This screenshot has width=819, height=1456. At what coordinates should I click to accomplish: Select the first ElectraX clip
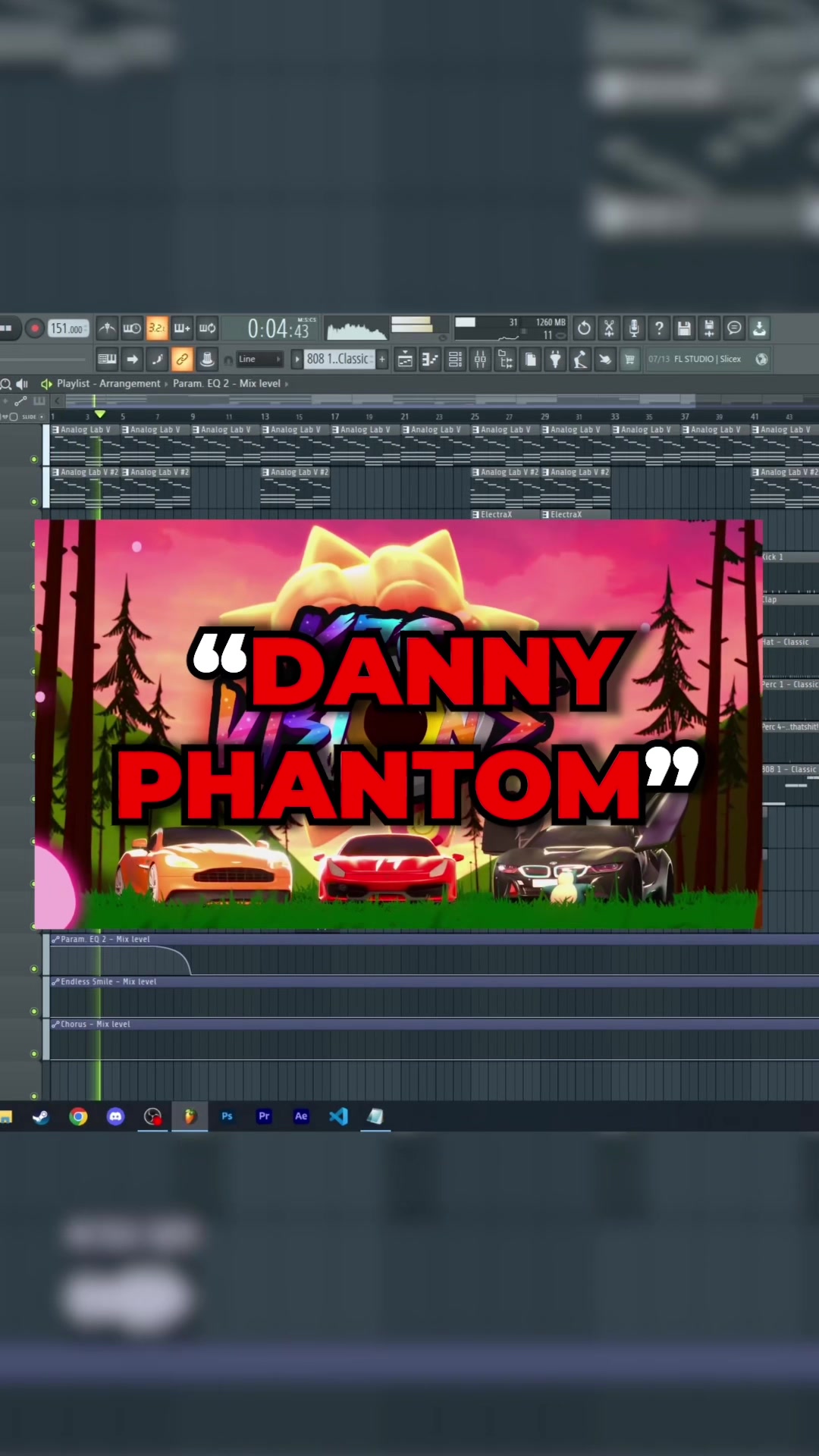point(505,514)
